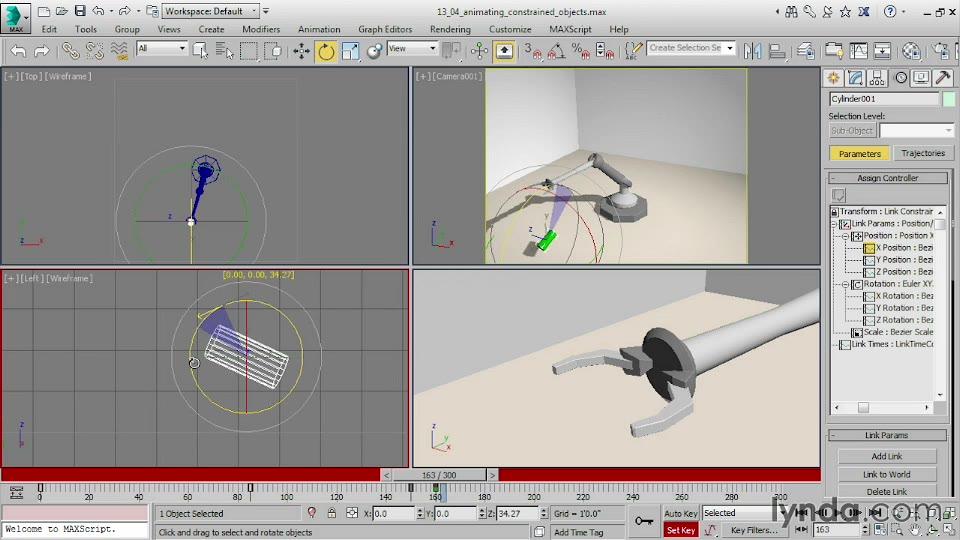This screenshot has height=540, width=960.
Task: Open the Rendering menu
Action: tap(450, 29)
